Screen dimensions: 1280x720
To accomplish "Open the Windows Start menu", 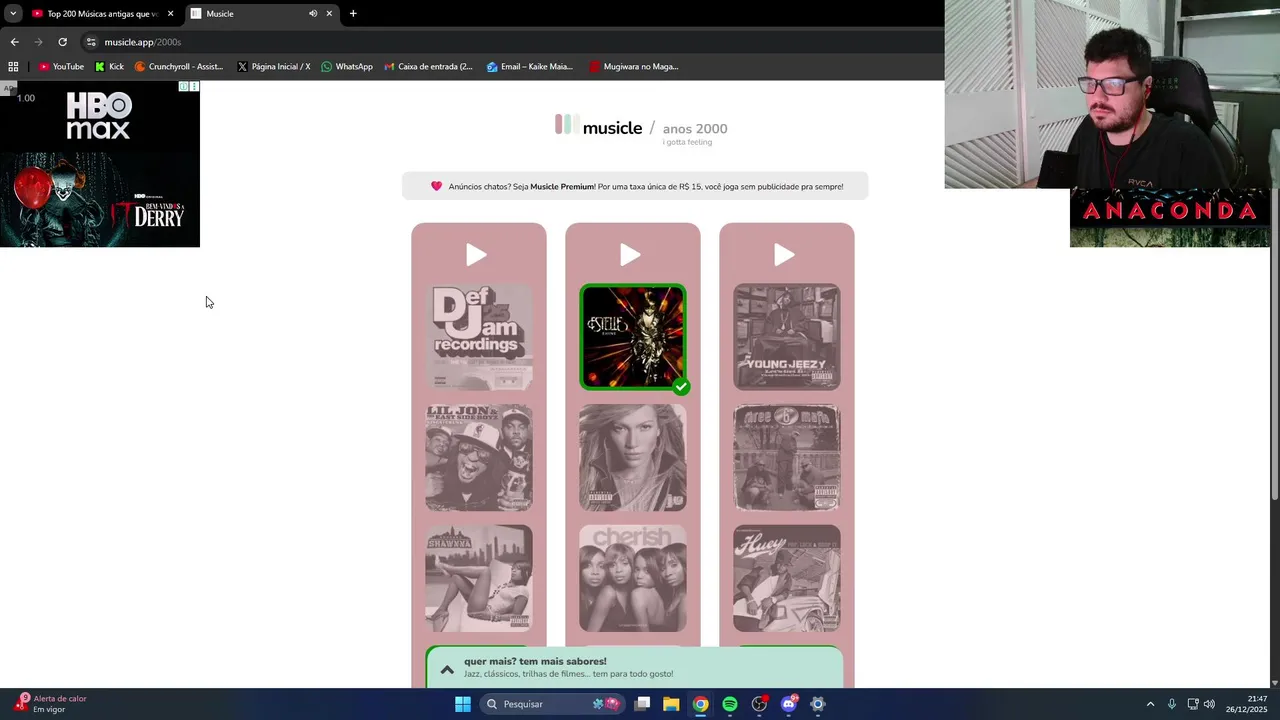I will click(x=463, y=704).
